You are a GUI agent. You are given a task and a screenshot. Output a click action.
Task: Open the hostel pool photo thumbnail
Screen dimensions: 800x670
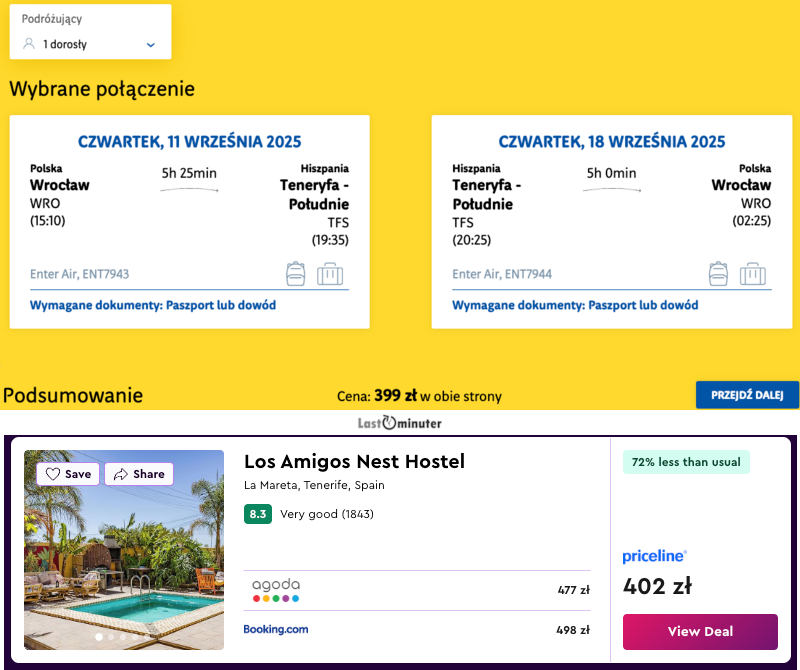124,560
